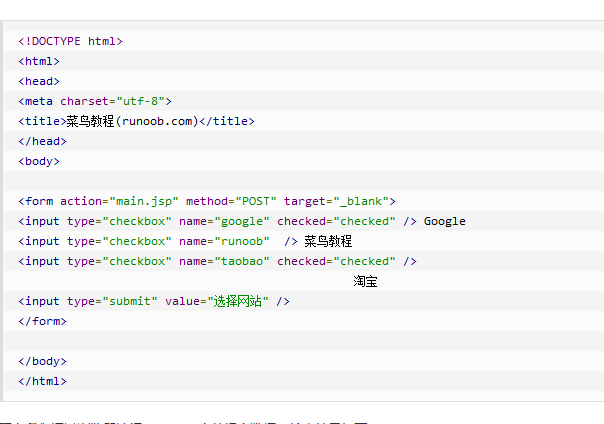Select the meta charset="utf-8" line

pyautogui.click(x=95, y=101)
